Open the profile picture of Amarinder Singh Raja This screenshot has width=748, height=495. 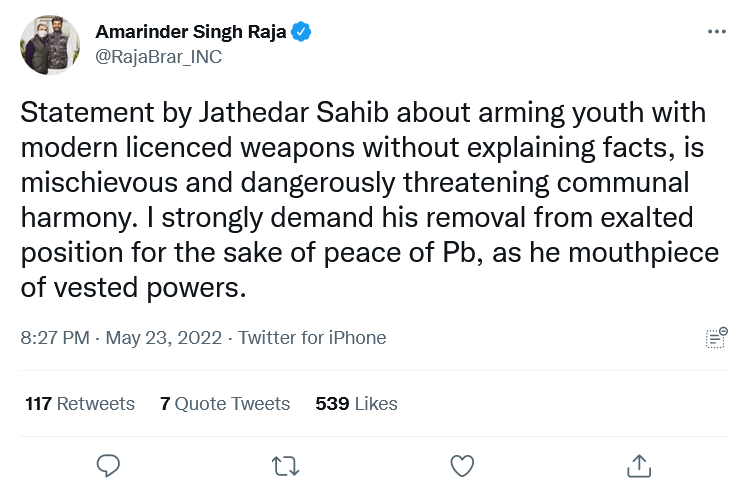pos(51,45)
